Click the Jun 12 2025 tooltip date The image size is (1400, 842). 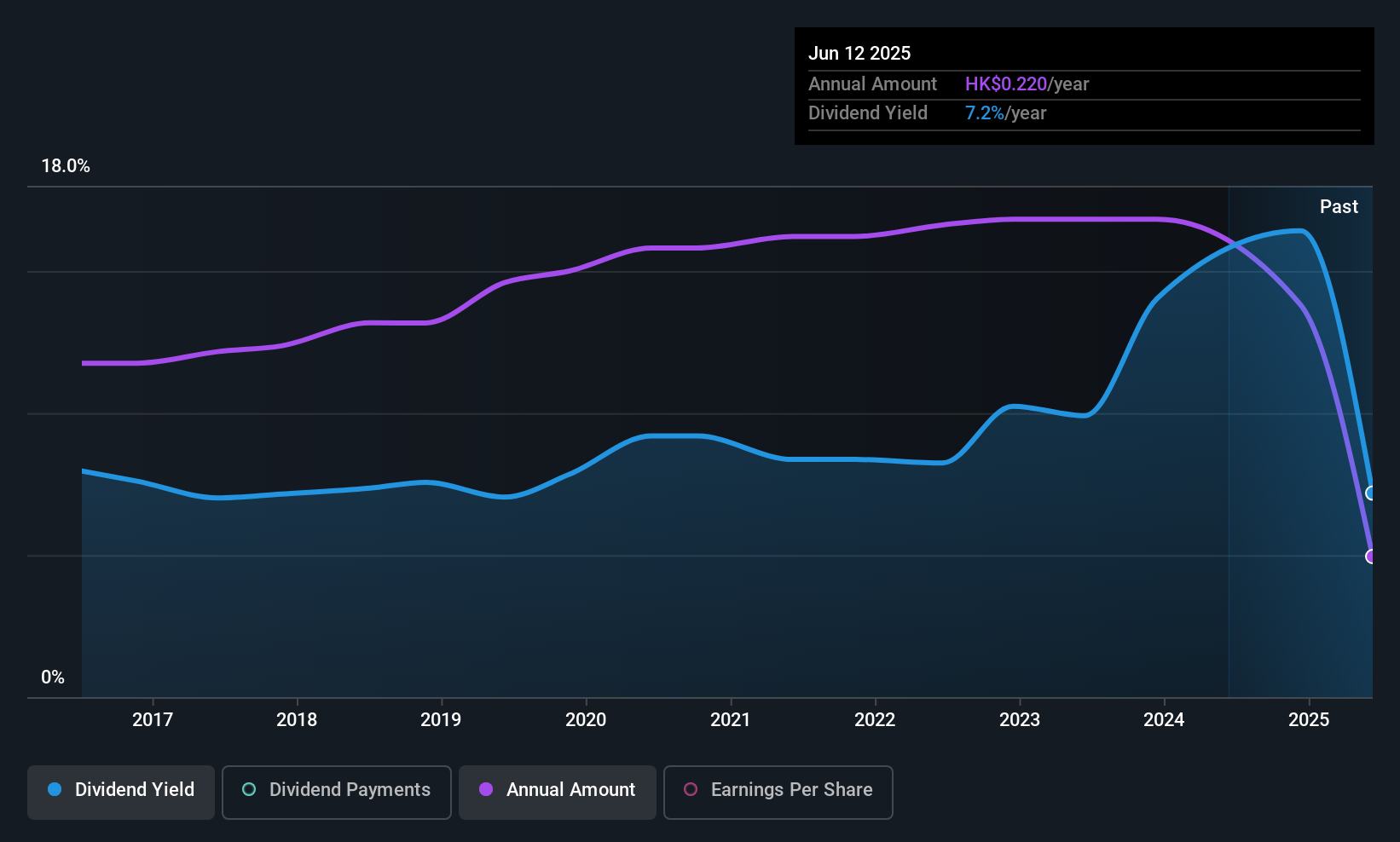click(859, 53)
